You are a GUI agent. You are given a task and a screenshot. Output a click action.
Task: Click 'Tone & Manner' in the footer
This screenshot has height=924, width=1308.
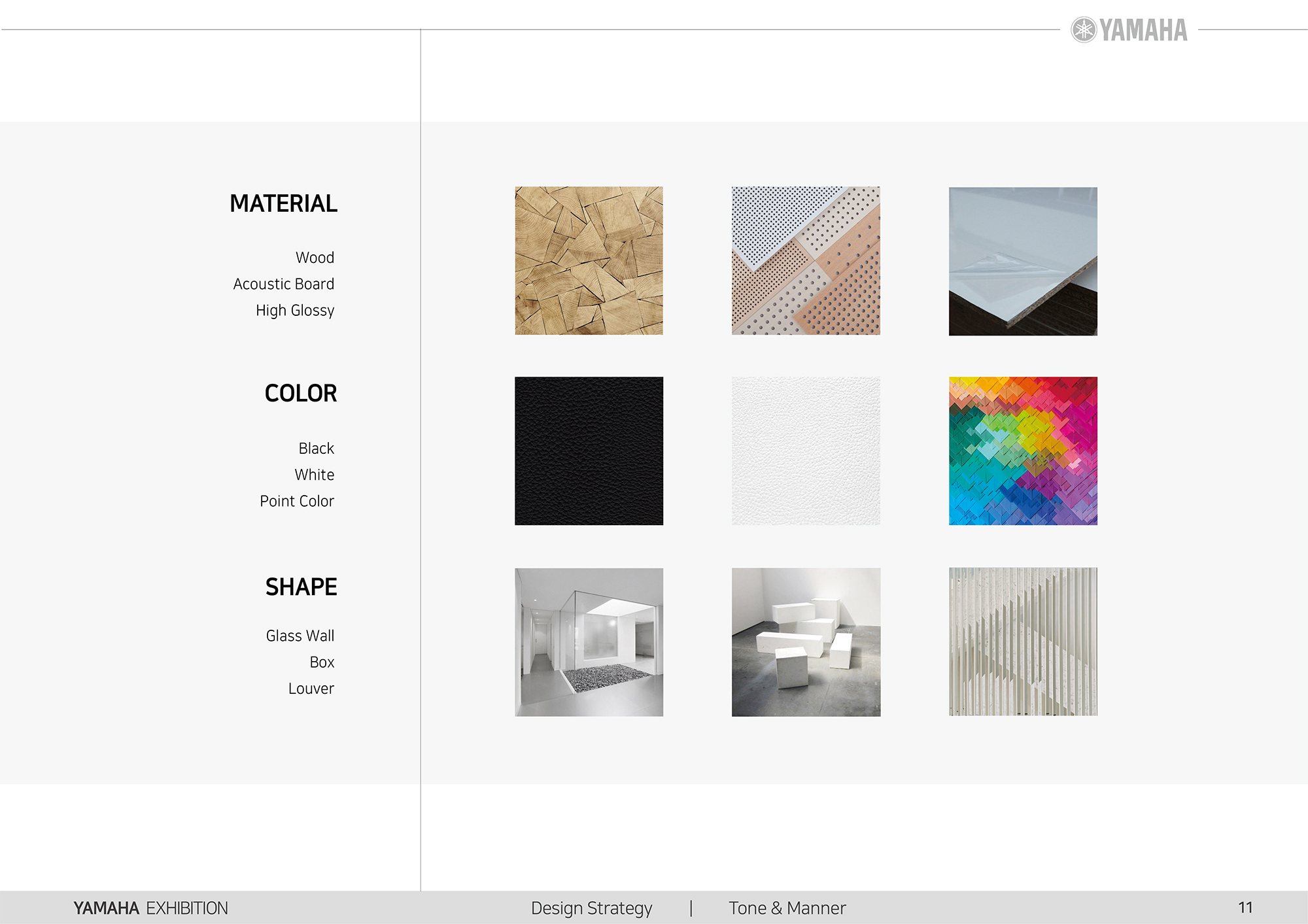click(787, 908)
